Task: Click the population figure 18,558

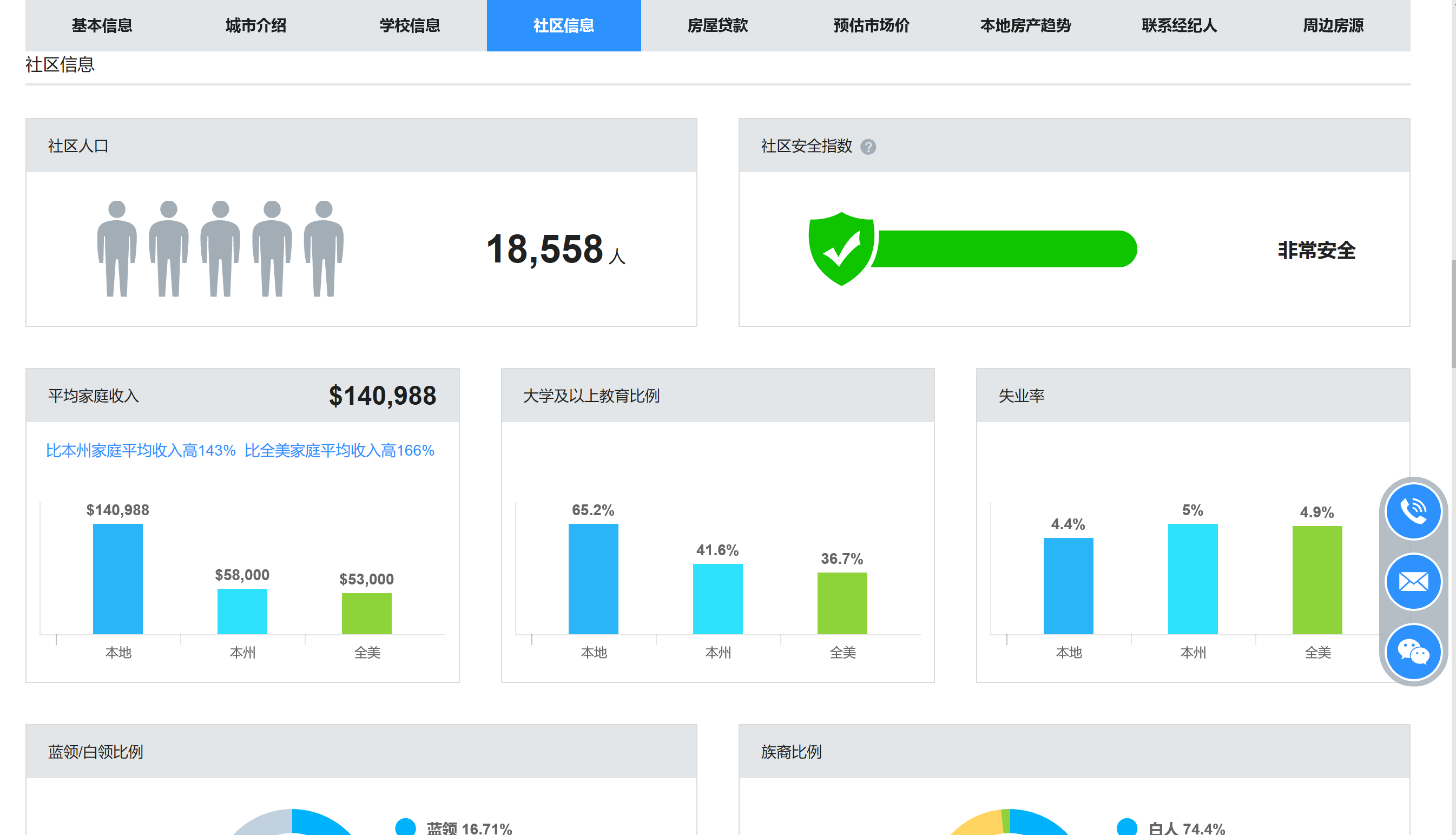Action: [544, 249]
